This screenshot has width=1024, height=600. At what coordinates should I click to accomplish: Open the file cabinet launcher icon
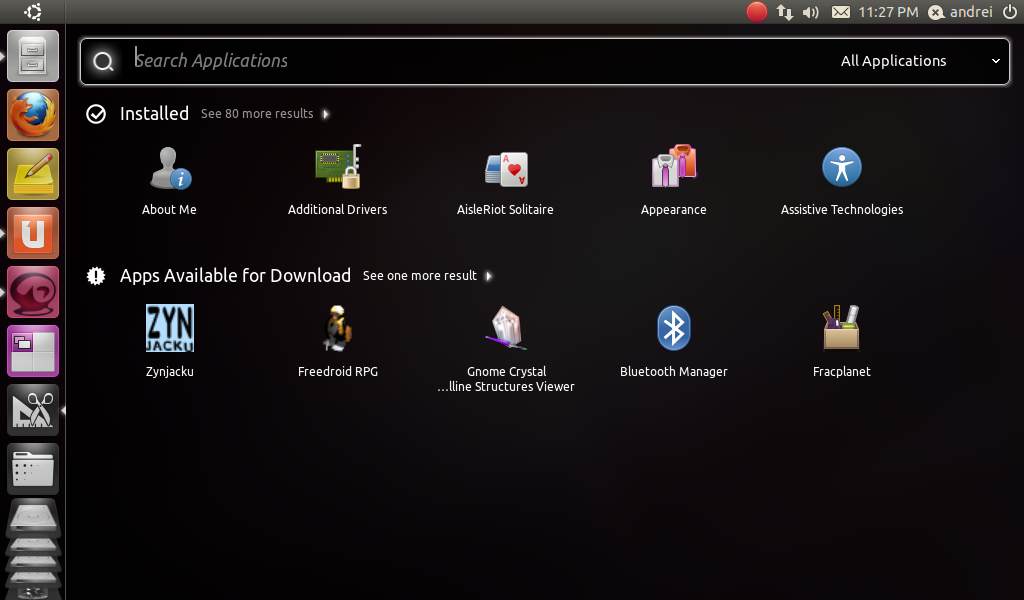coord(33,56)
